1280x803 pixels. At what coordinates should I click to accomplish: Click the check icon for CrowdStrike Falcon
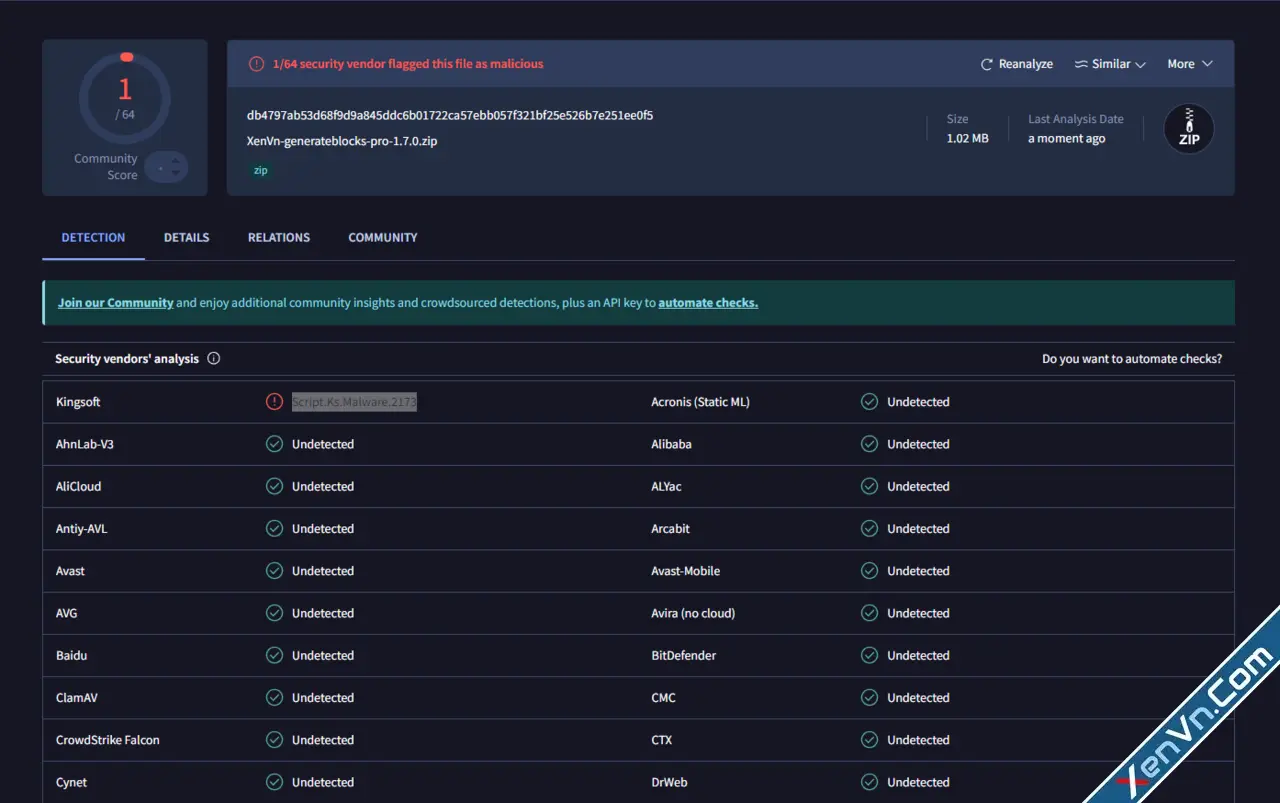click(274, 740)
